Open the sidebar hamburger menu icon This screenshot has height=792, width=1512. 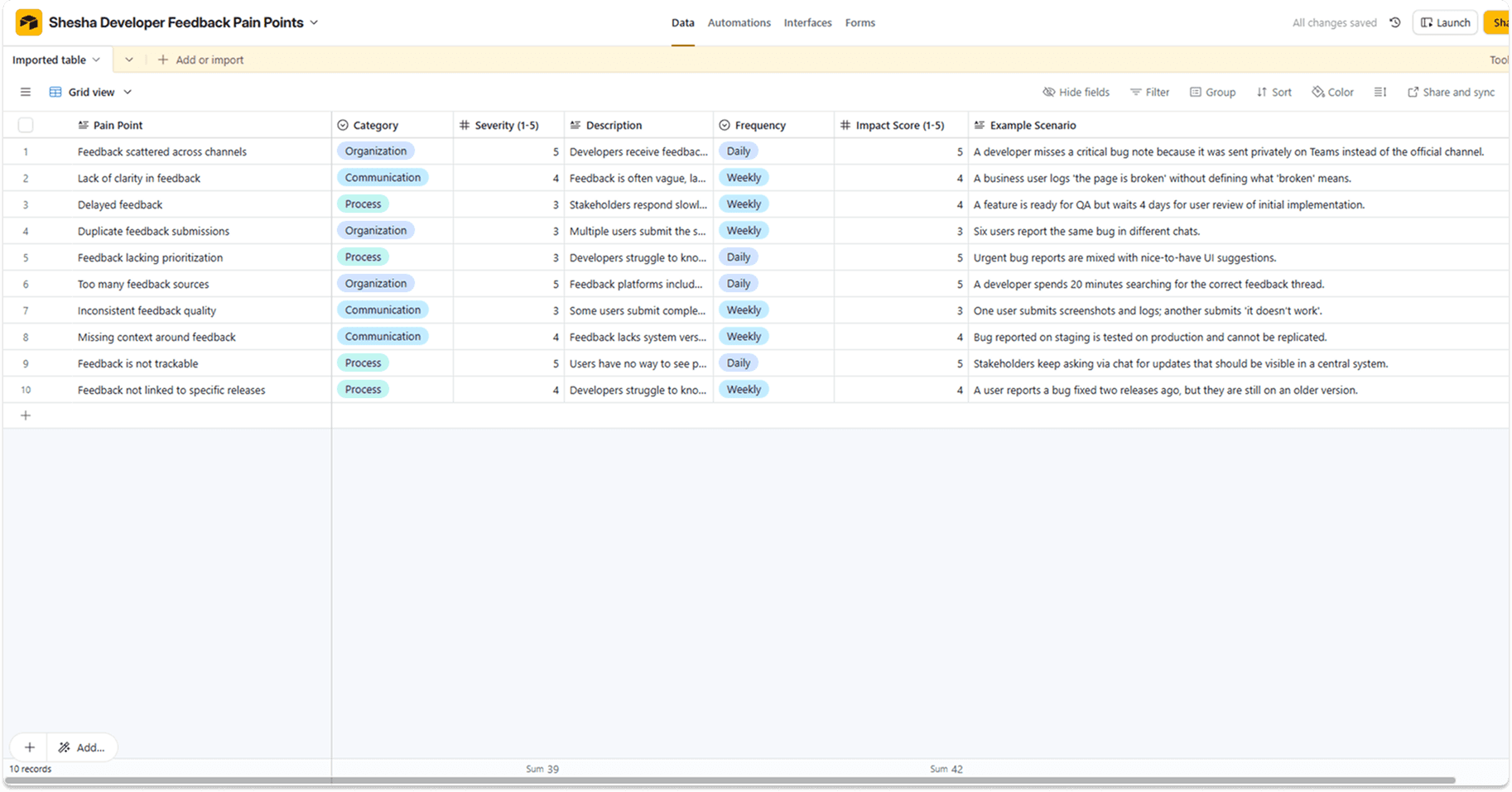click(26, 92)
